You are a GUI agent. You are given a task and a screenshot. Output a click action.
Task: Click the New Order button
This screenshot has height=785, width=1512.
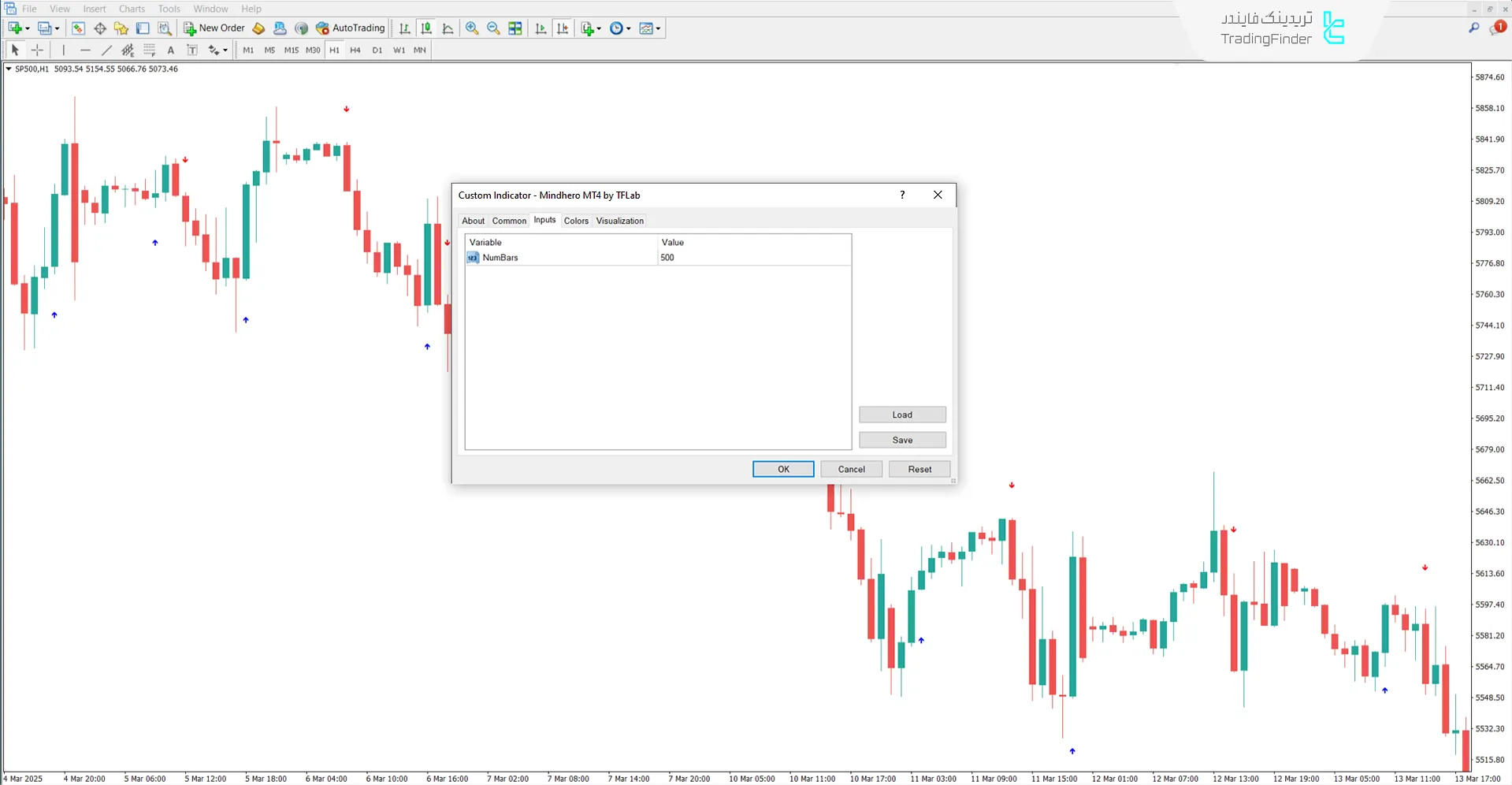coord(214,28)
